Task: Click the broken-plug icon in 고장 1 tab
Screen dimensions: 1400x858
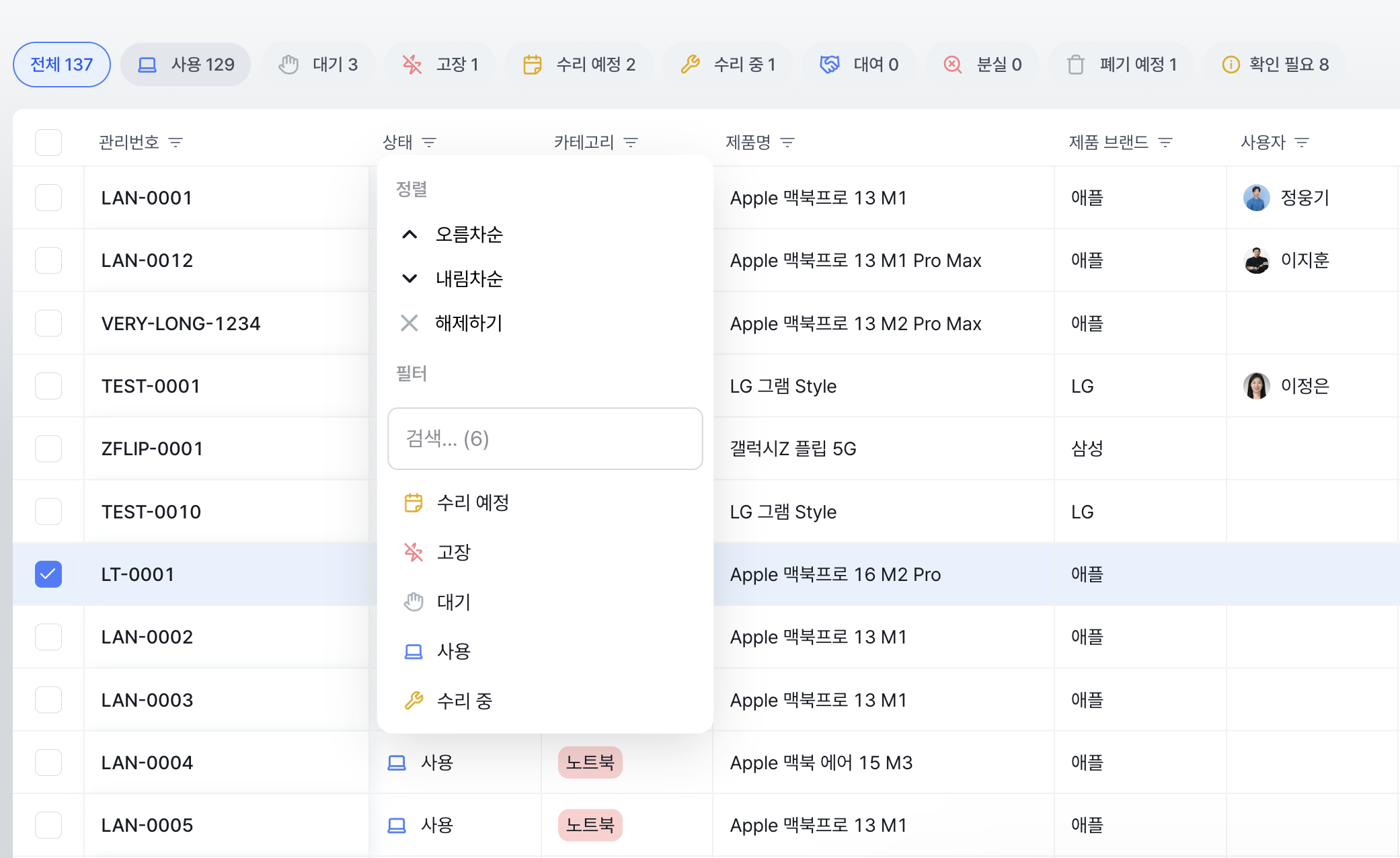Action: (412, 65)
